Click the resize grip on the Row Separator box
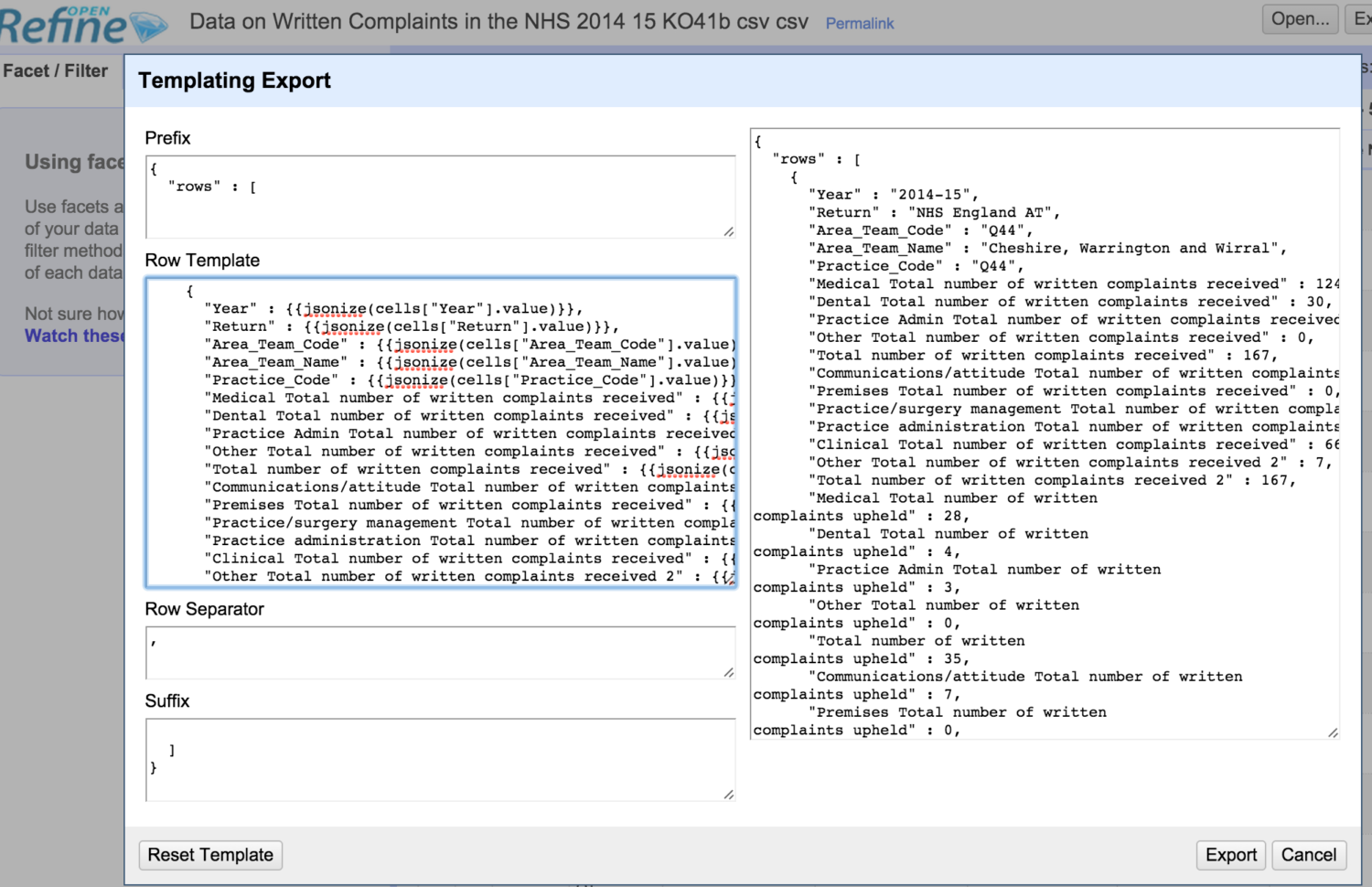 [729, 673]
